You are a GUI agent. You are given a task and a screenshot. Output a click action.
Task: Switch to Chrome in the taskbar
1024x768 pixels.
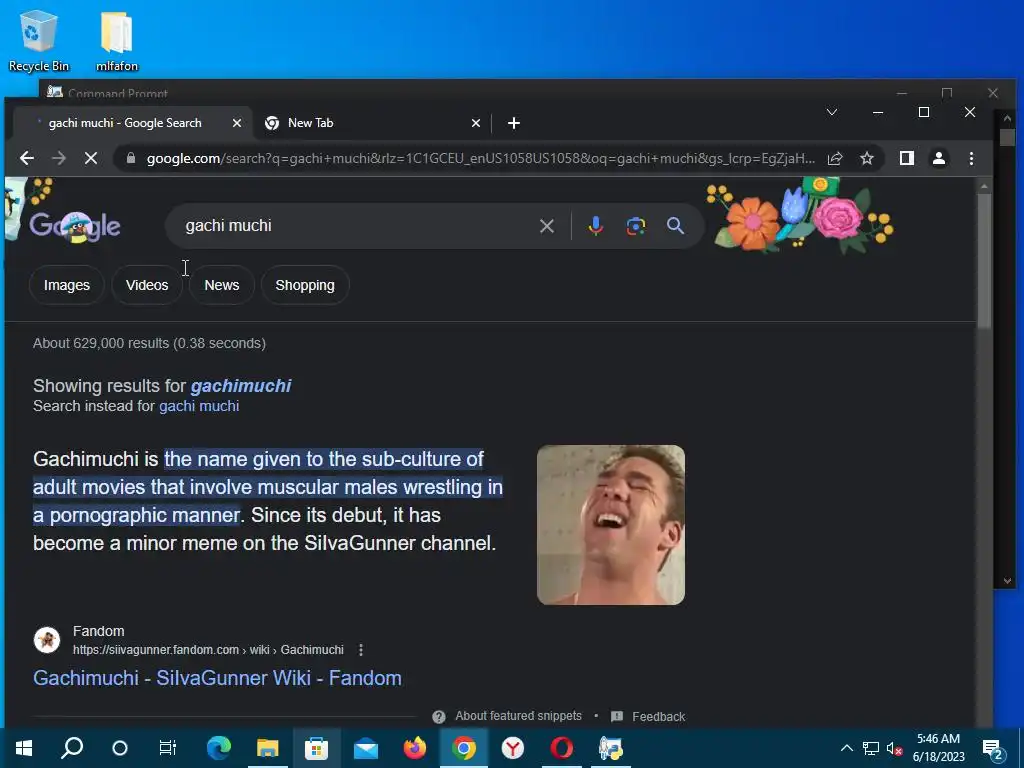coord(464,748)
